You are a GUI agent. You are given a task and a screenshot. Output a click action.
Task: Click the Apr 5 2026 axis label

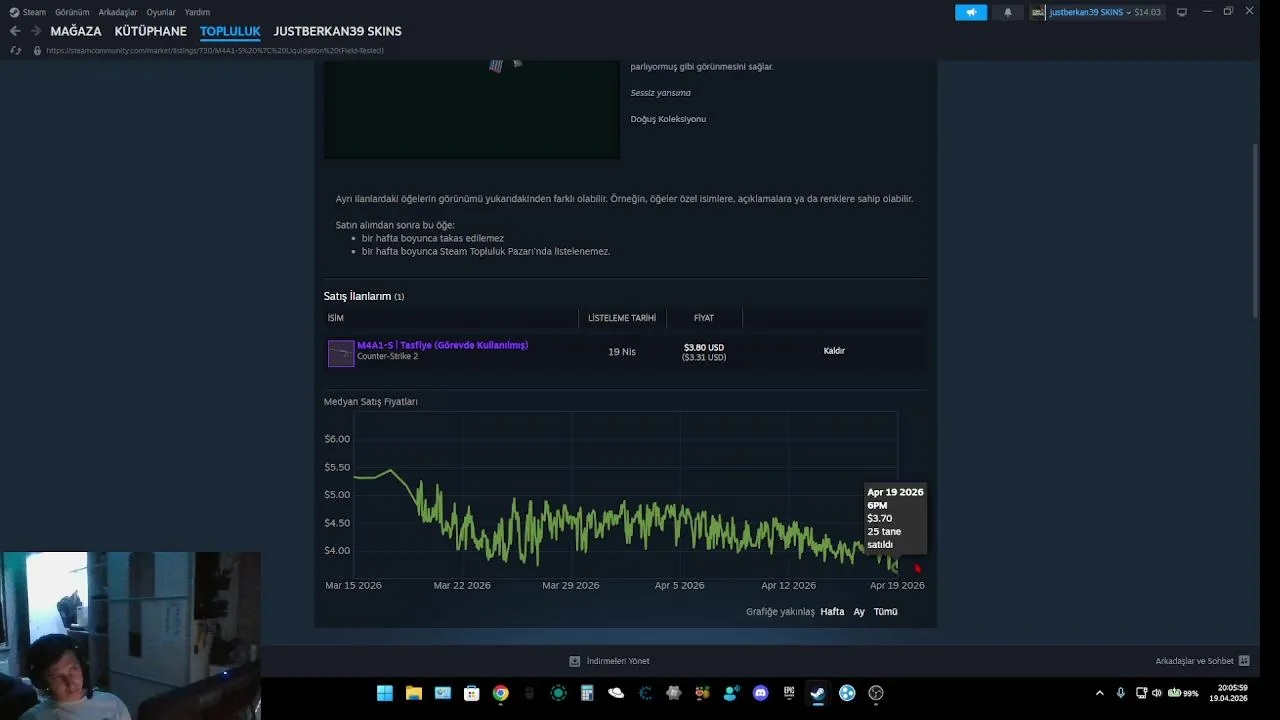[x=680, y=585]
